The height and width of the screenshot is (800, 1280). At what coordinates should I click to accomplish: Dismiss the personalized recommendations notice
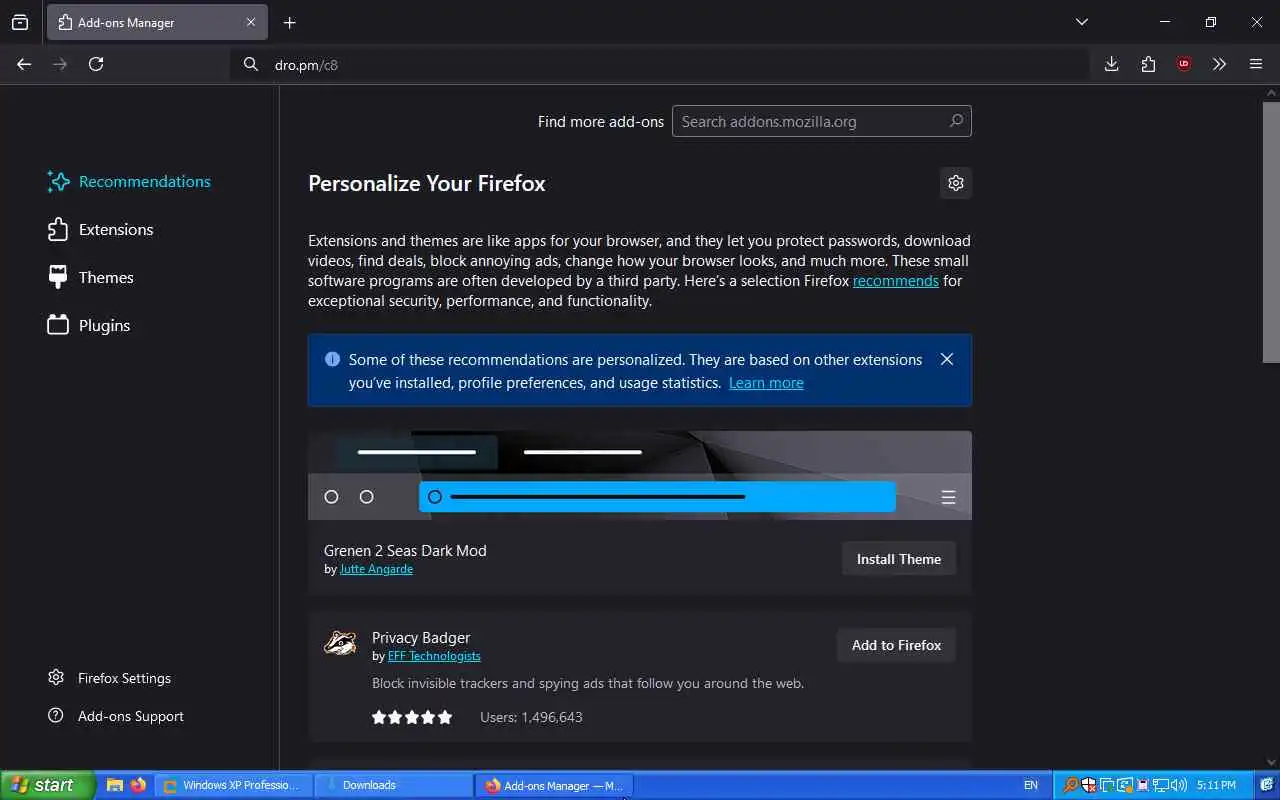[947, 359]
